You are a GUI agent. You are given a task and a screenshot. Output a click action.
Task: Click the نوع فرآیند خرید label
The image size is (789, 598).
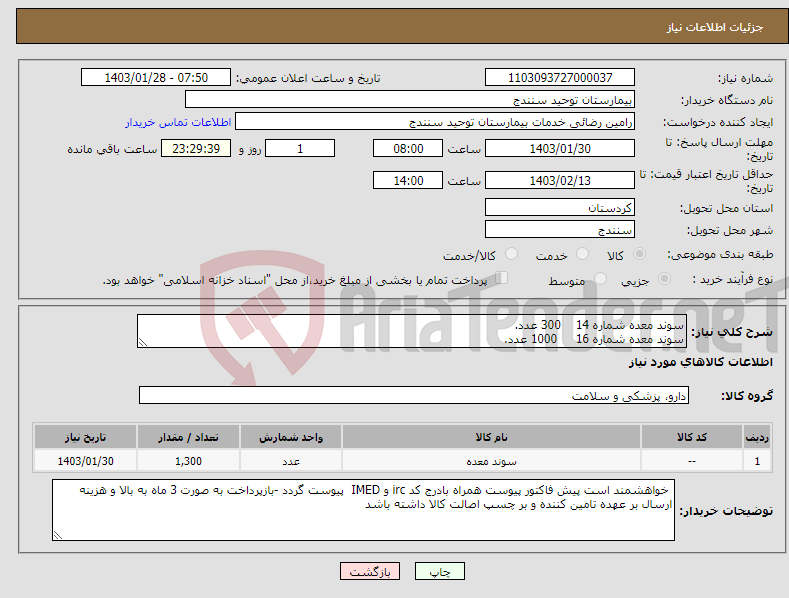pyautogui.click(x=733, y=279)
